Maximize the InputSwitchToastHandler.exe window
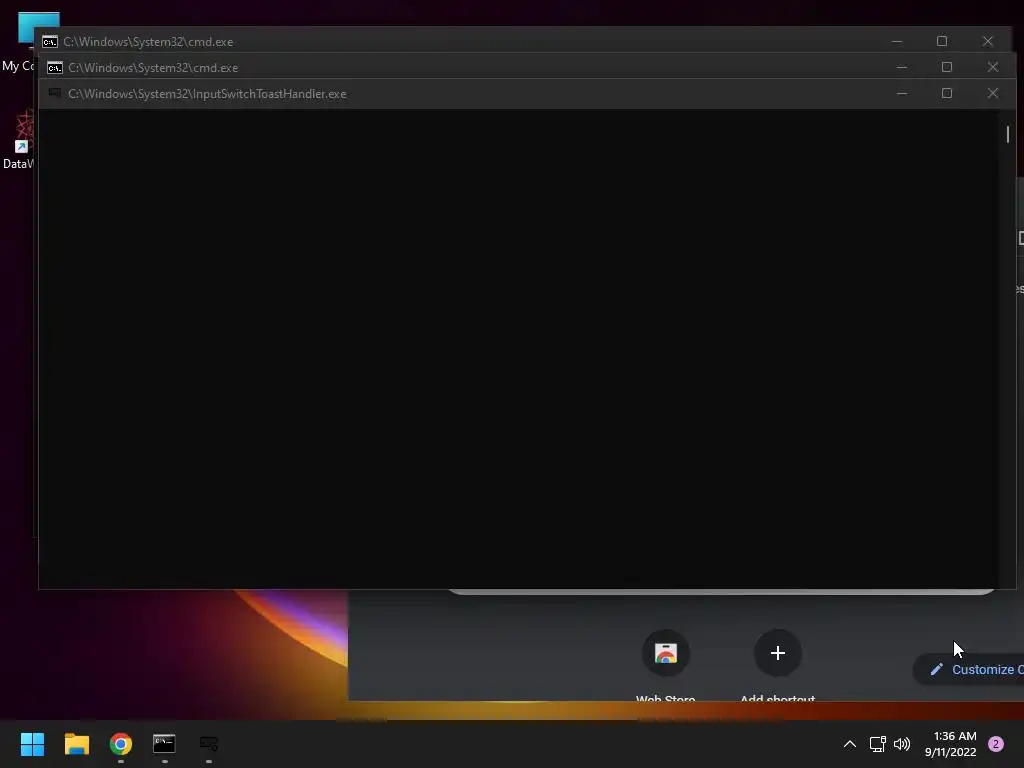 tap(947, 93)
